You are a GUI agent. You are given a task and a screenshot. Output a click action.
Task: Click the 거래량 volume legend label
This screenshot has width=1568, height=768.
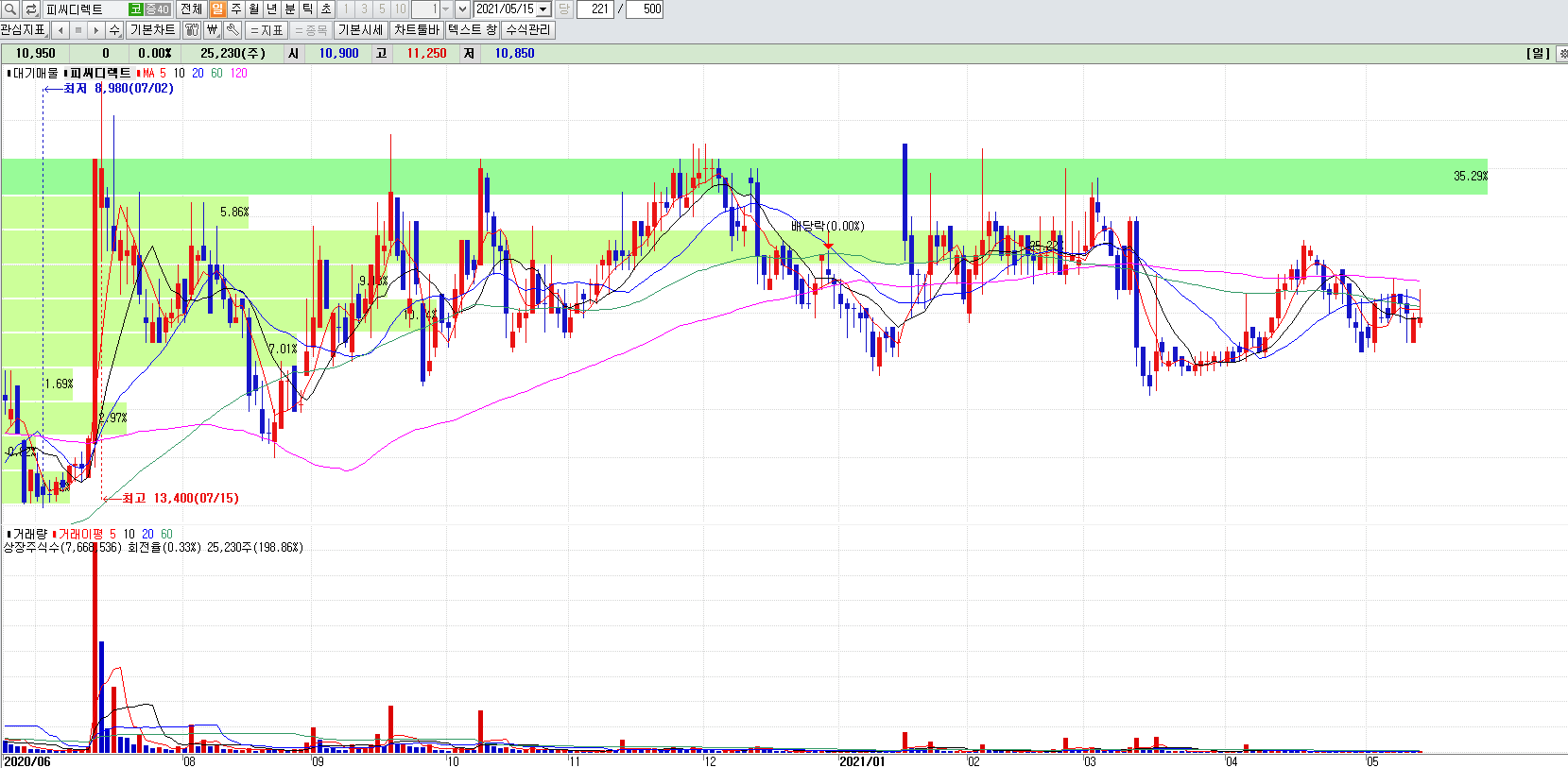pos(29,535)
